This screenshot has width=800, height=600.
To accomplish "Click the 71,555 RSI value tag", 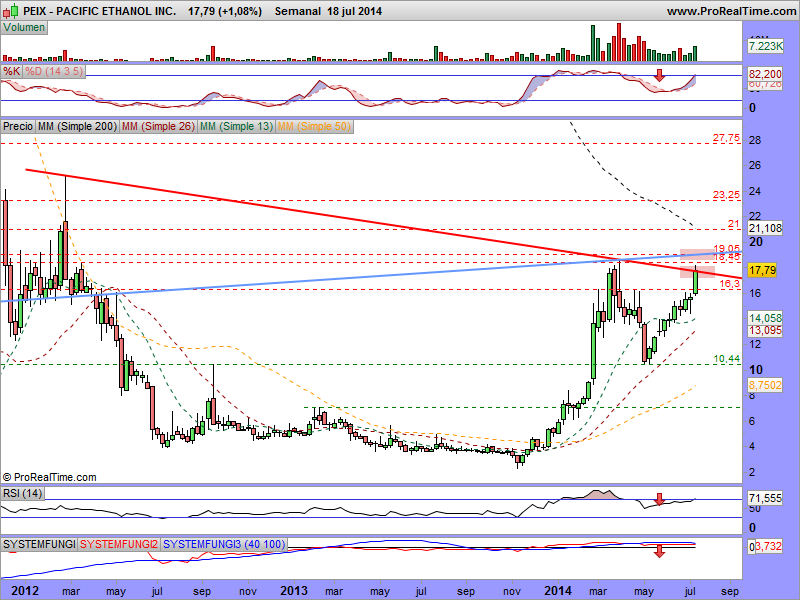I will 765,497.
